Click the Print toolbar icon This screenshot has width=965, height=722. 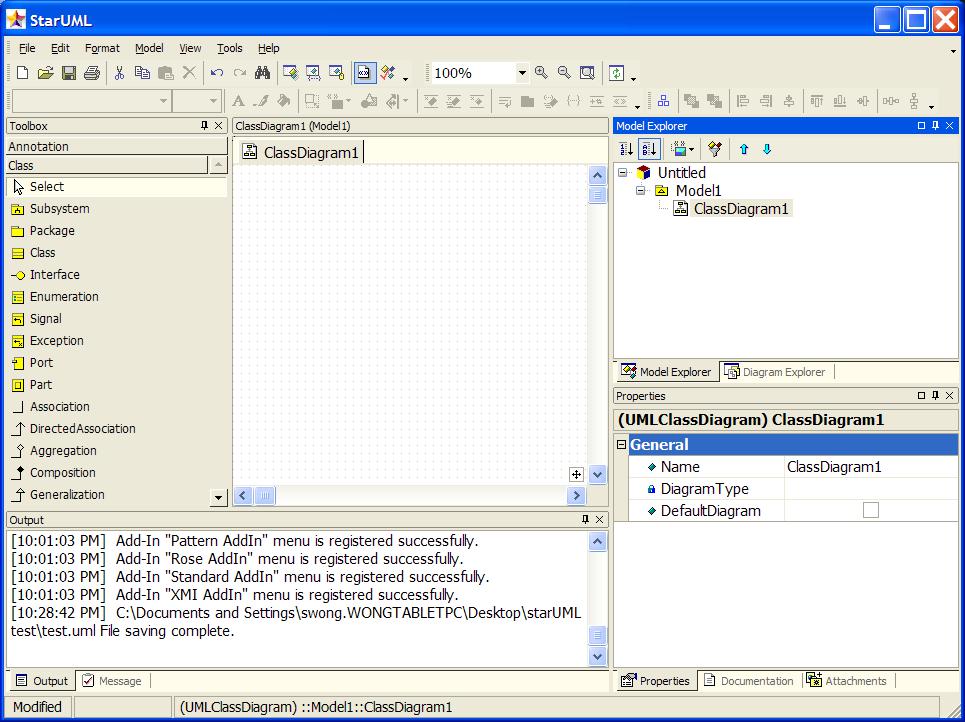point(92,73)
